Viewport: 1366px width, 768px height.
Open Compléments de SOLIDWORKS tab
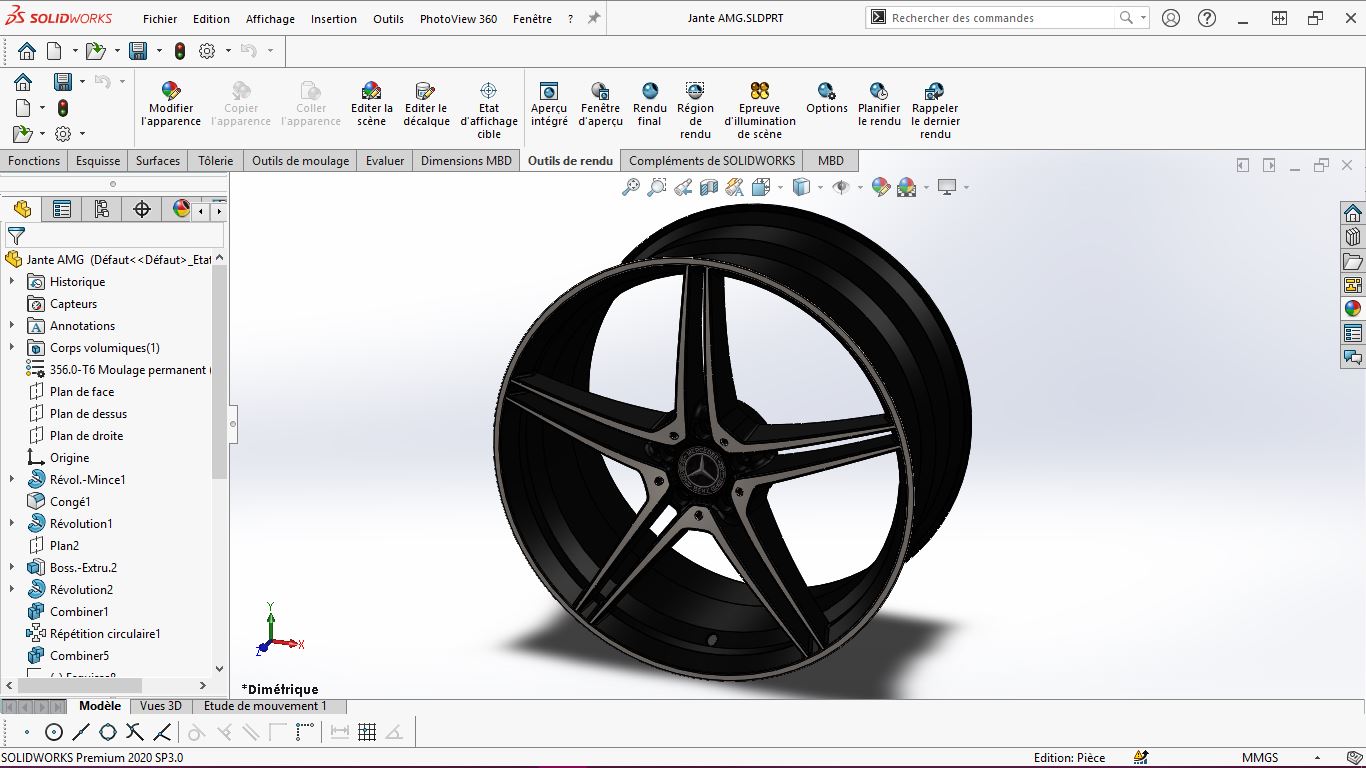[x=712, y=160]
